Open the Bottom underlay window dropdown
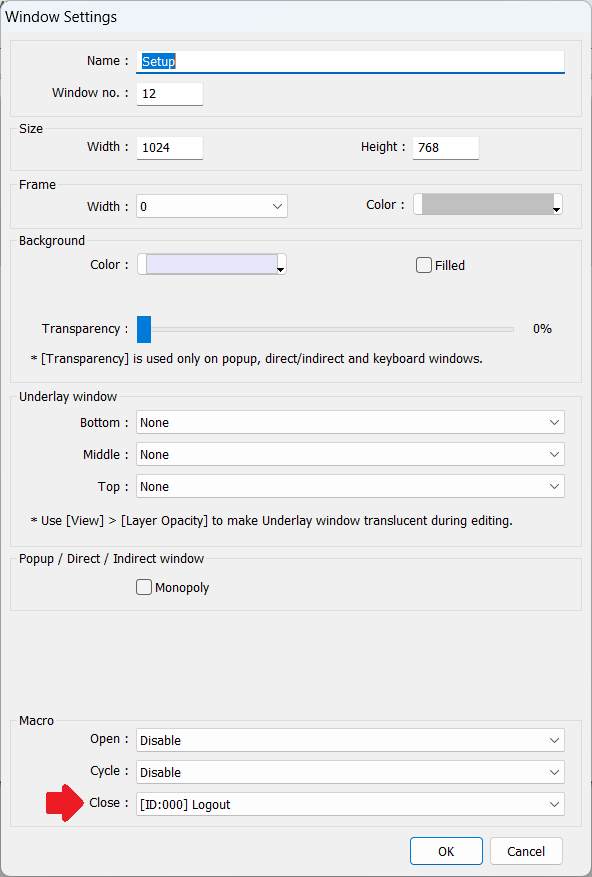Screen dimensions: 592x877 click(x=350, y=422)
